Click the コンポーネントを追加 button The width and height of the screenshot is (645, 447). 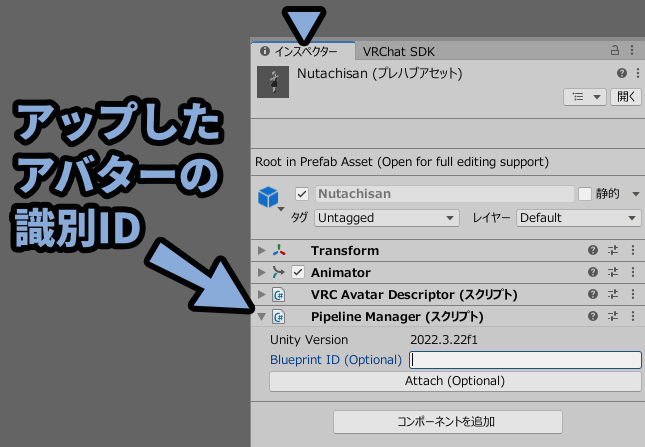click(448, 422)
